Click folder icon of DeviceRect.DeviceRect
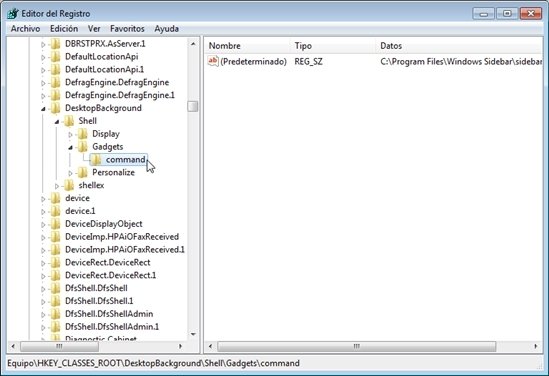 [55, 263]
